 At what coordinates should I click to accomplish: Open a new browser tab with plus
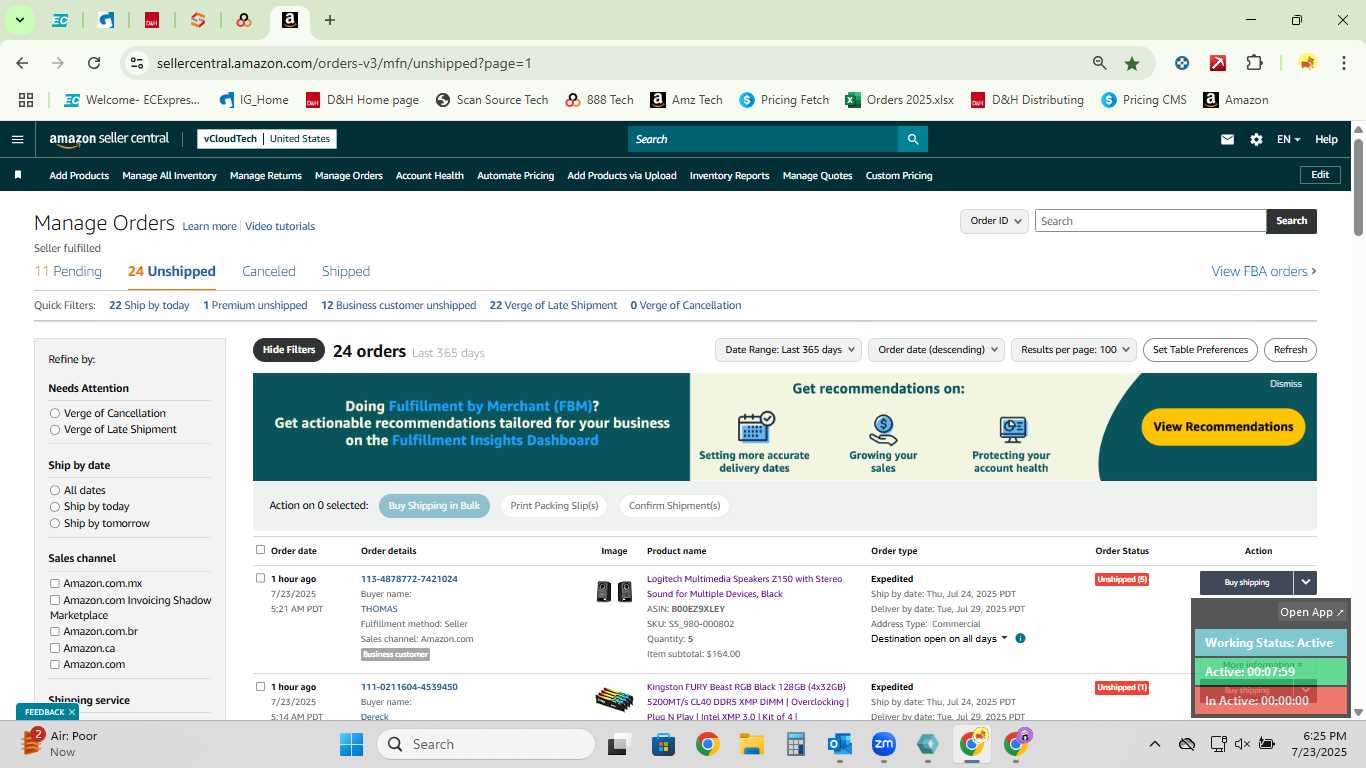click(x=330, y=20)
